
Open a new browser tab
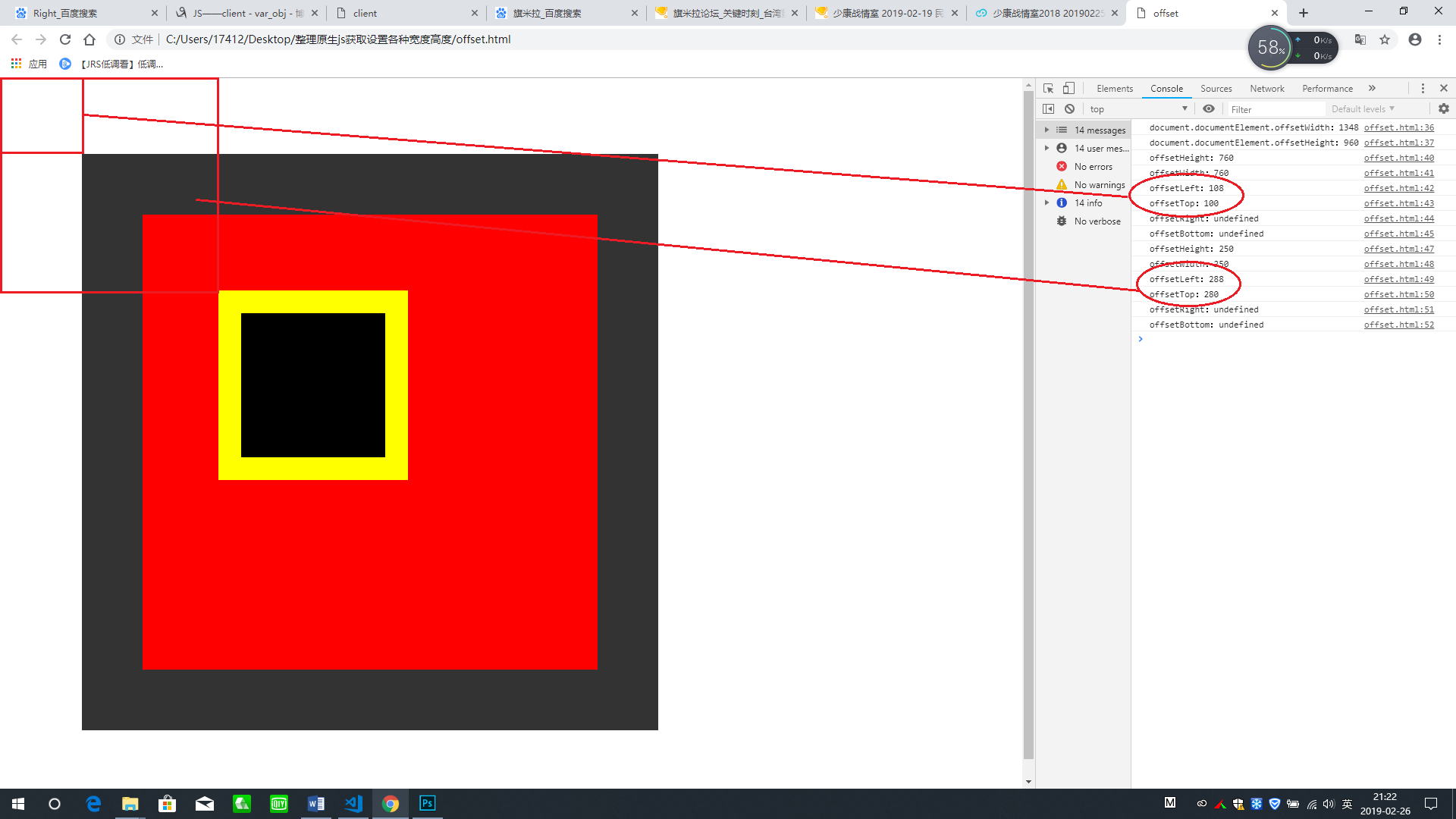click(x=1304, y=13)
